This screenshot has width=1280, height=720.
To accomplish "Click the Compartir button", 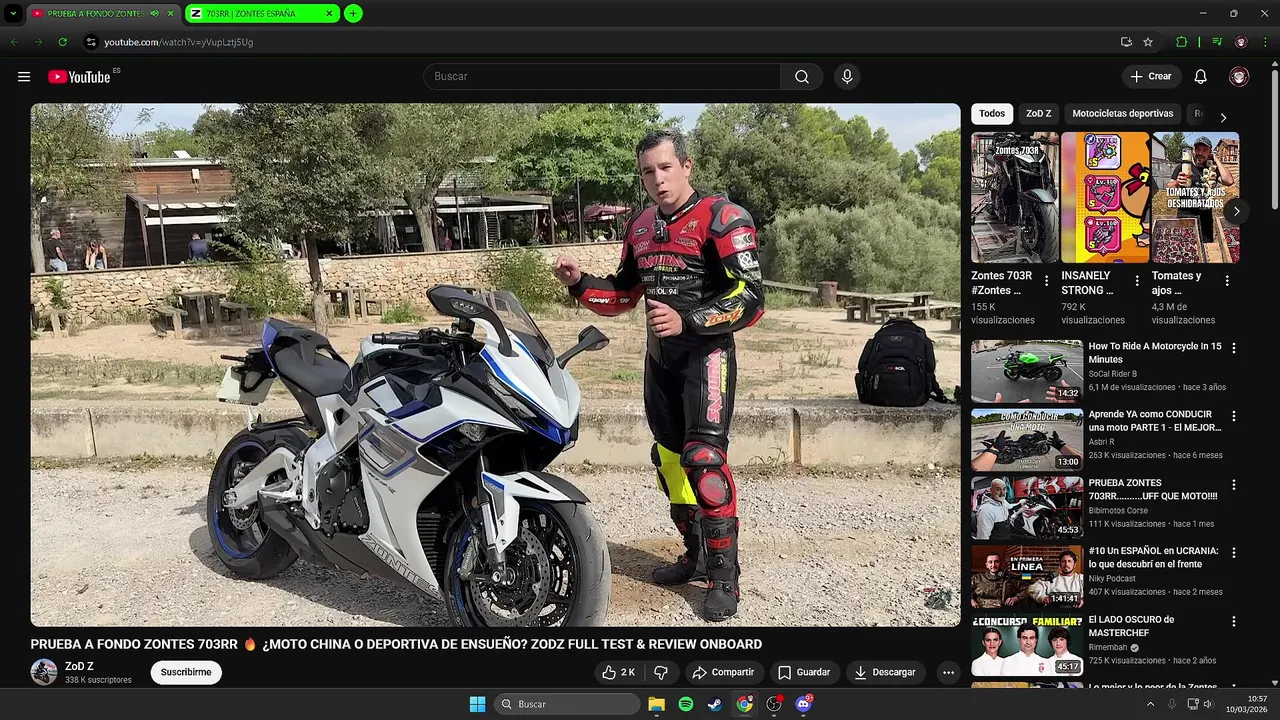I will [x=723, y=672].
